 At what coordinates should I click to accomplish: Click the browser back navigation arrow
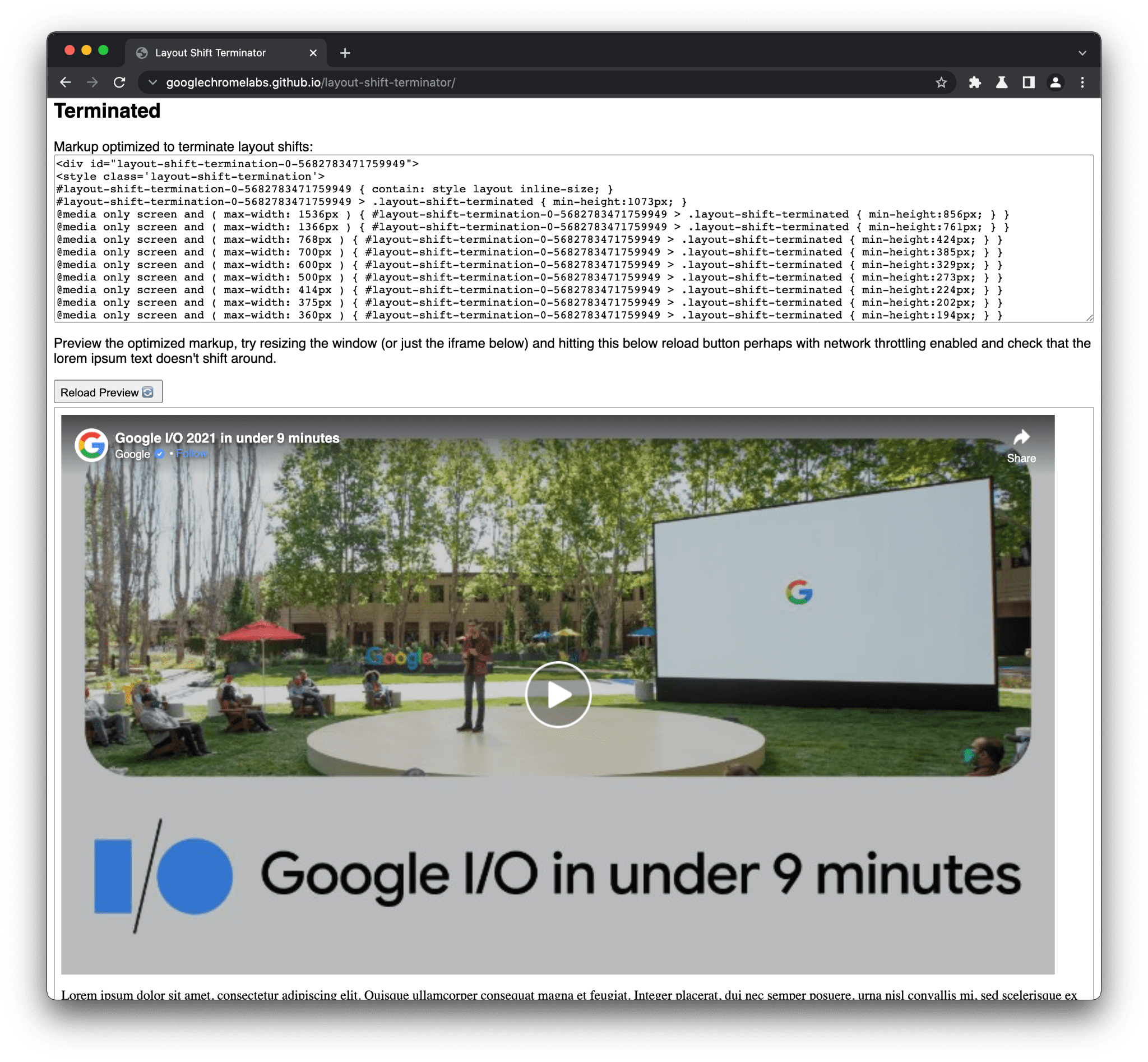(65, 82)
